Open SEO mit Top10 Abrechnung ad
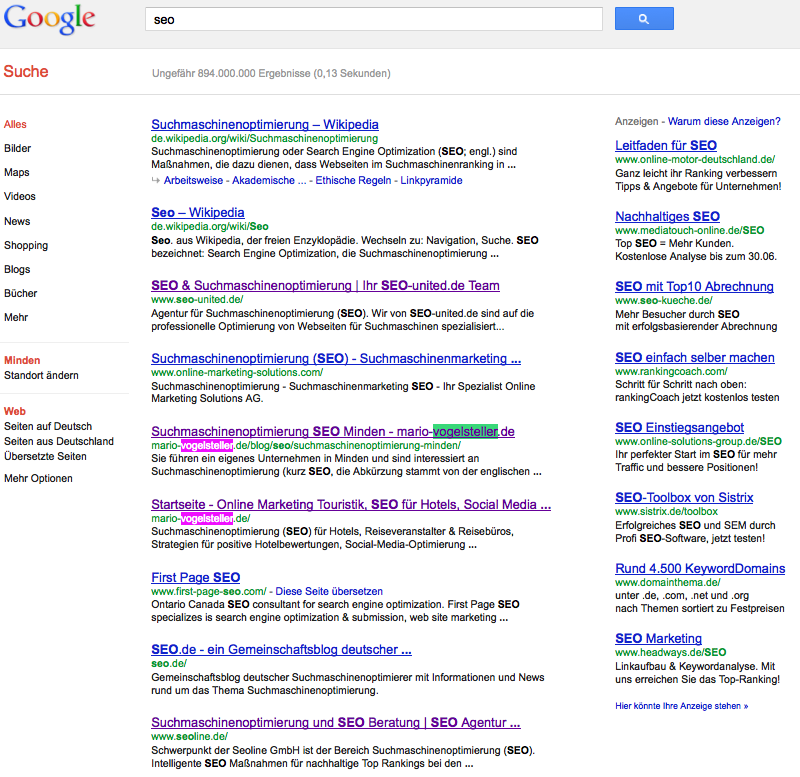The image size is (800, 777). 694,287
